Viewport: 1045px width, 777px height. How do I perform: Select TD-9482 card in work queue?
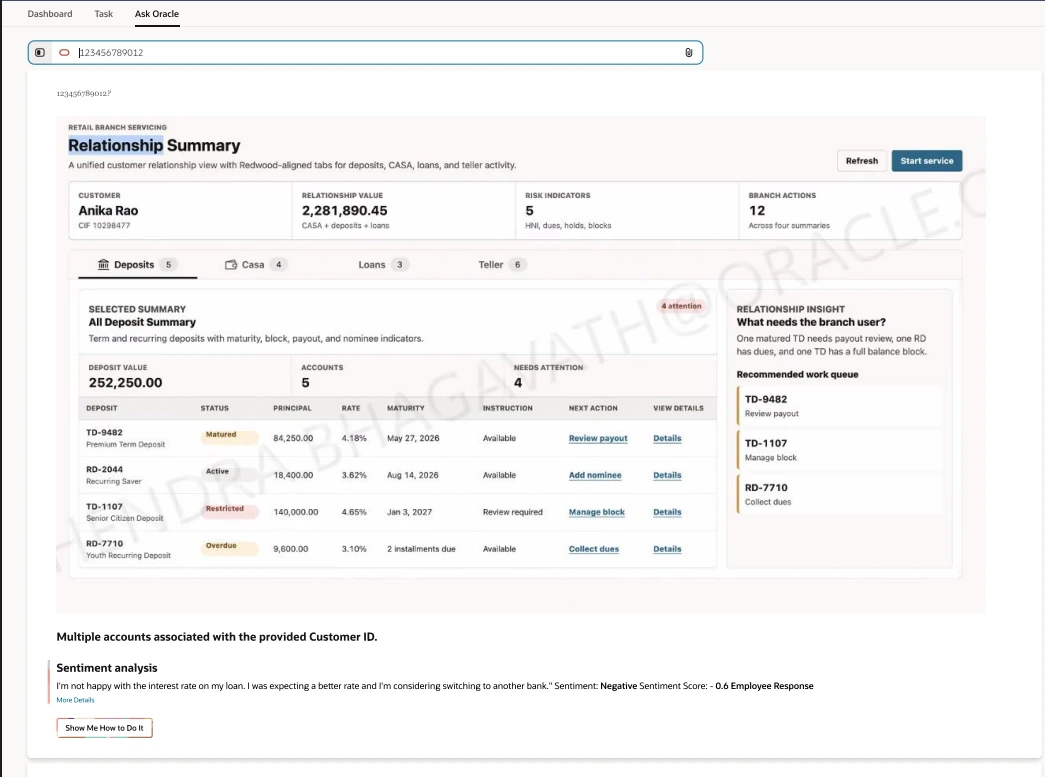point(840,406)
